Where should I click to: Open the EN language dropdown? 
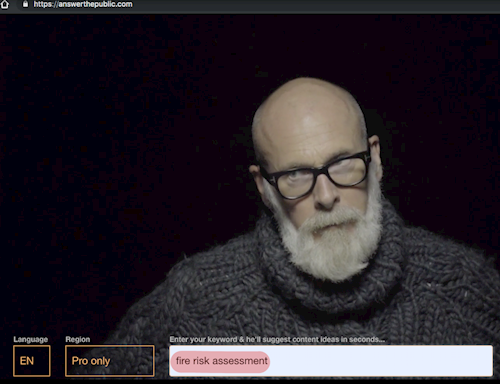32,361
